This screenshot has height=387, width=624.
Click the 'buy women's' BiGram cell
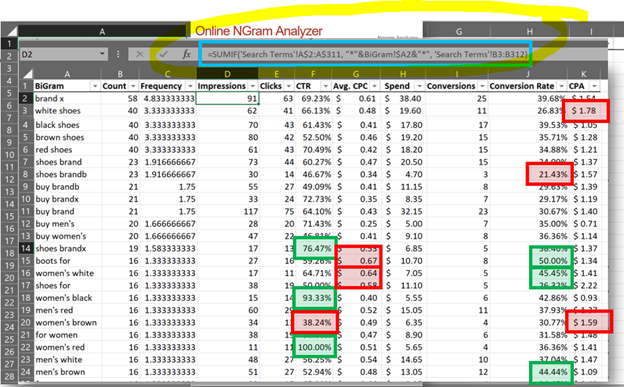(x=66, y=236)
